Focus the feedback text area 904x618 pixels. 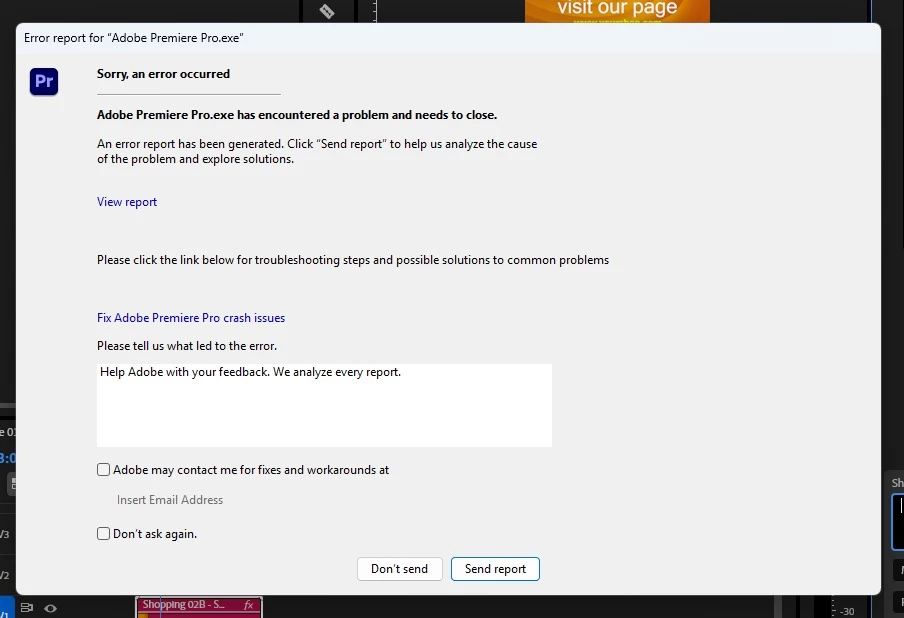tap(324, 405)
